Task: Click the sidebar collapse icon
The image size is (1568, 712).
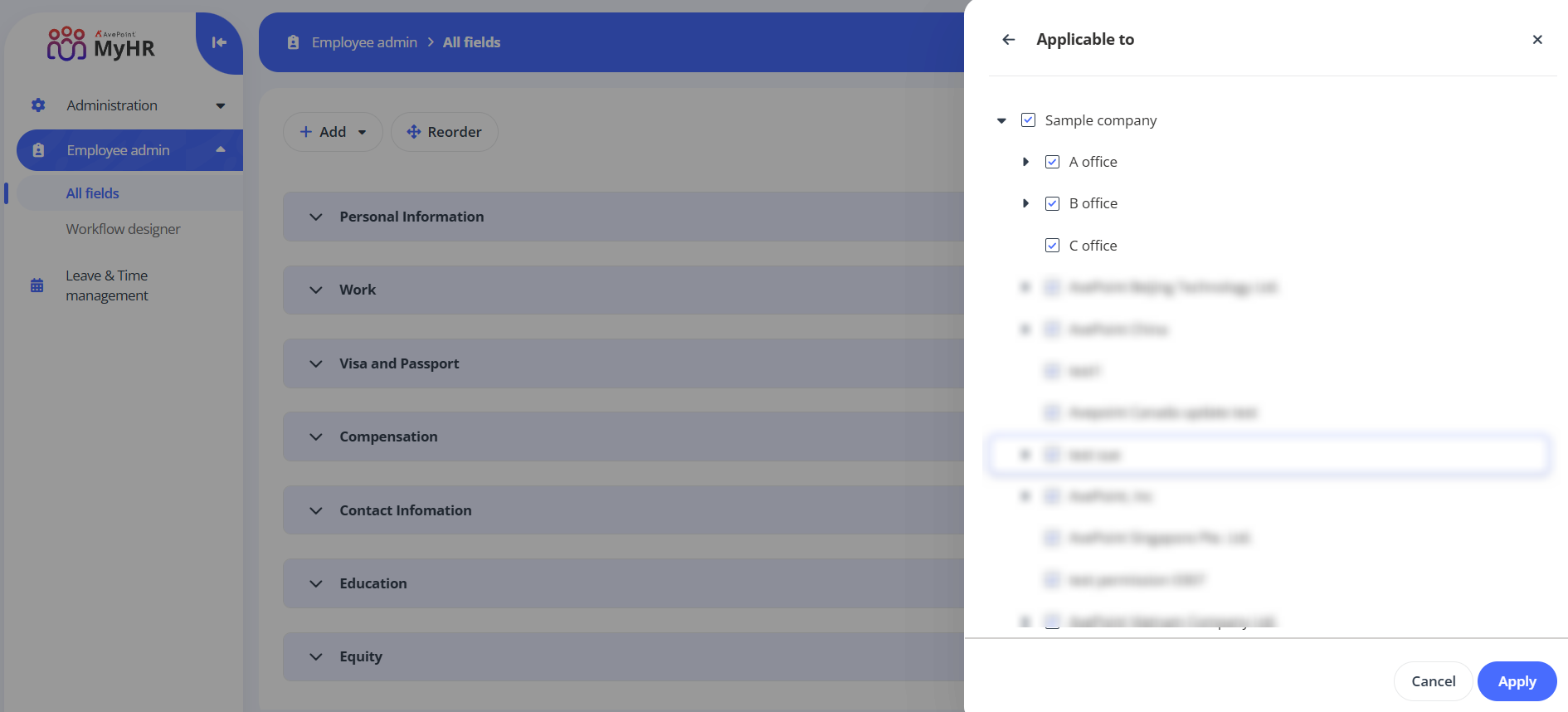Action: click(x=219, y=42)
